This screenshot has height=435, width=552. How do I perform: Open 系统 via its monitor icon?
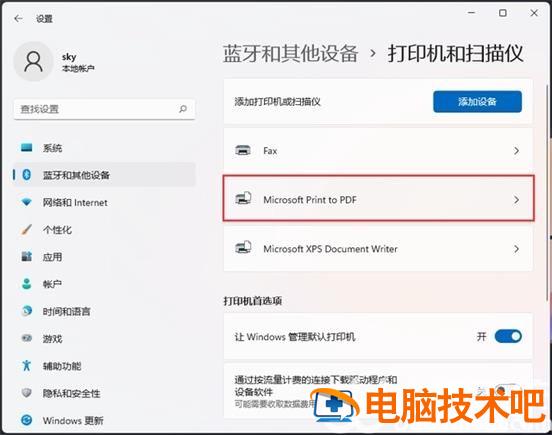coord(26,147)
